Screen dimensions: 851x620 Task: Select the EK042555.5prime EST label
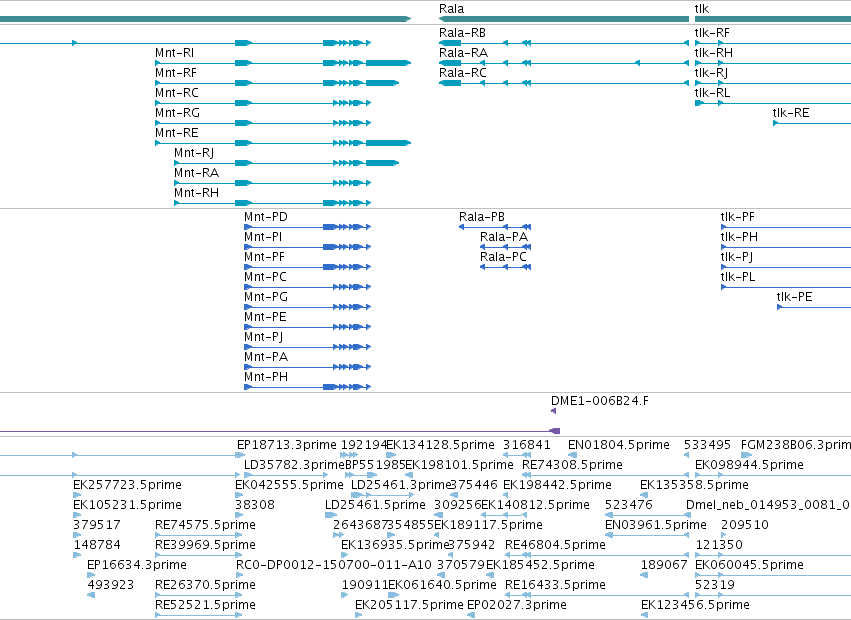click(x=289, y=485)
